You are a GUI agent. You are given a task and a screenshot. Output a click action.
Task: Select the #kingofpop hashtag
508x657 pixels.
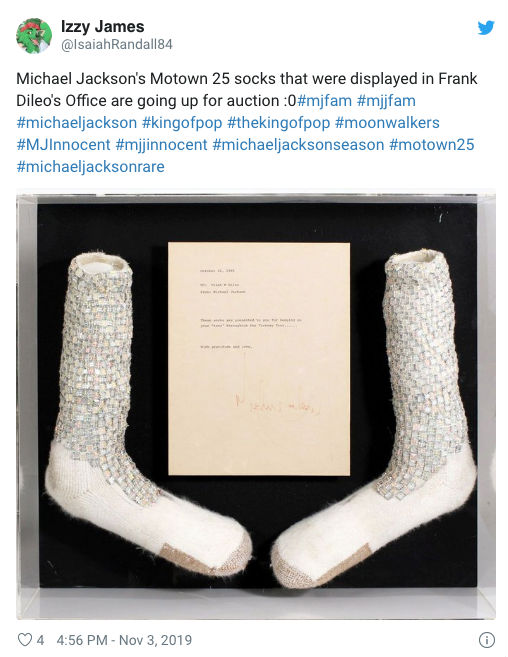[182, 123]
